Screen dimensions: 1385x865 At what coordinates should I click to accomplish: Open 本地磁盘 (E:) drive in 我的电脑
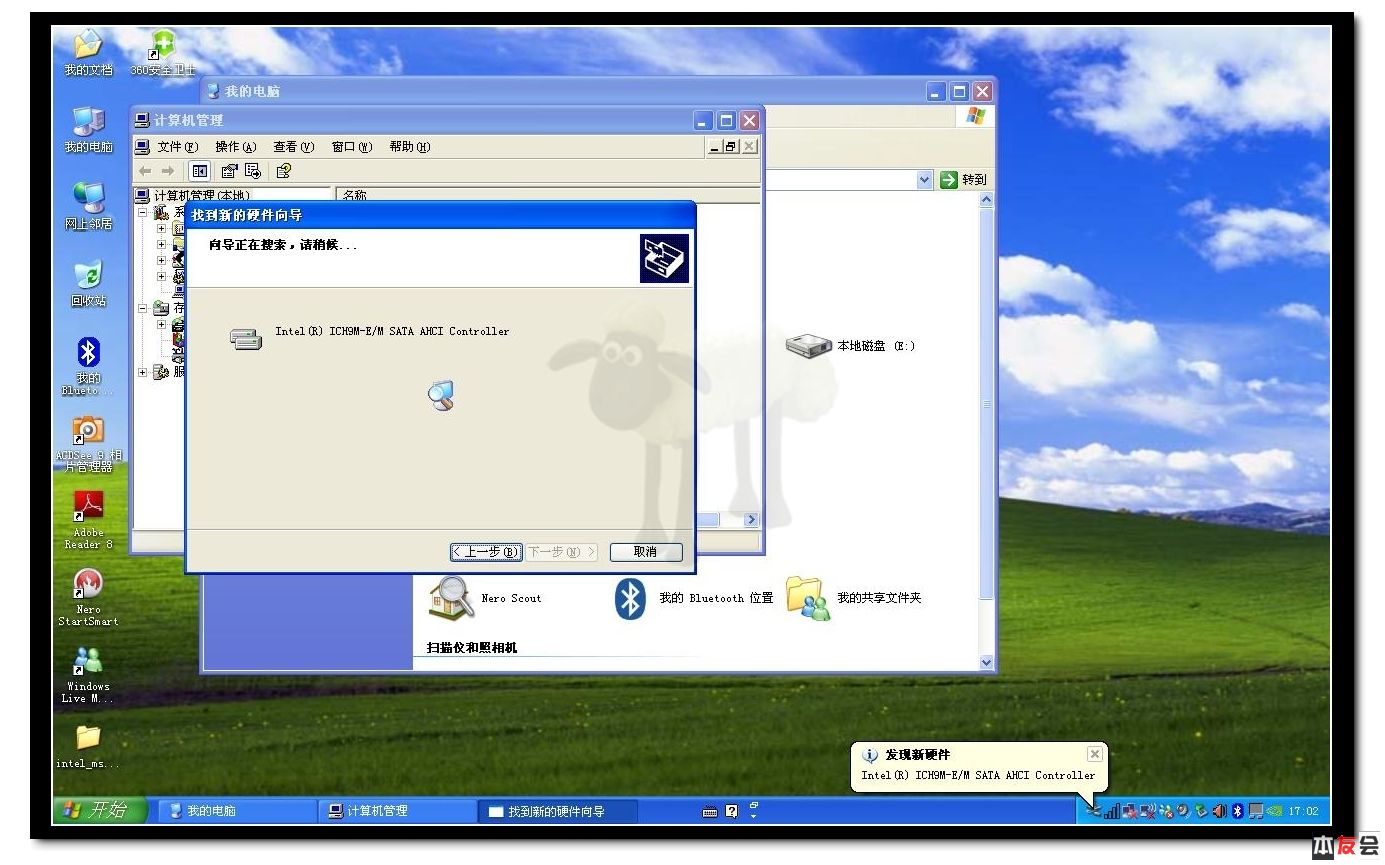850,346
